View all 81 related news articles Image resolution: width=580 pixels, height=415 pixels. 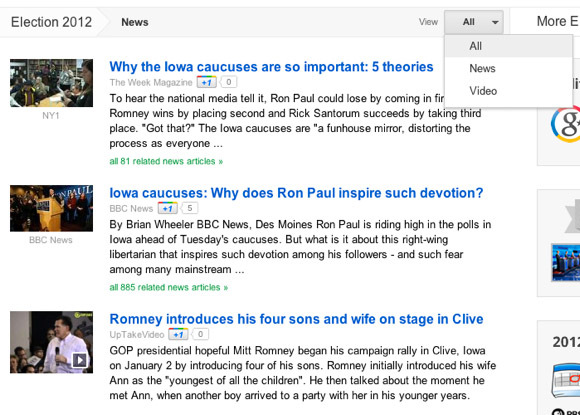click(x=166, y=161)
